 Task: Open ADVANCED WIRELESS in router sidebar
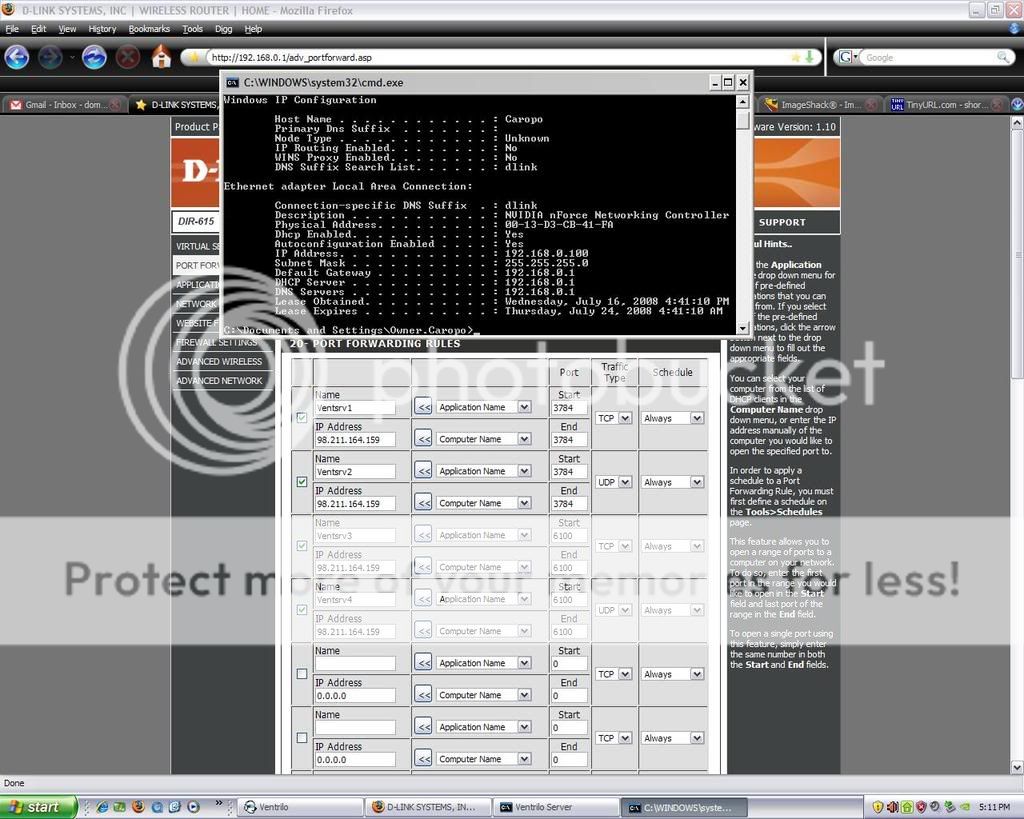[x=219, y=361]
